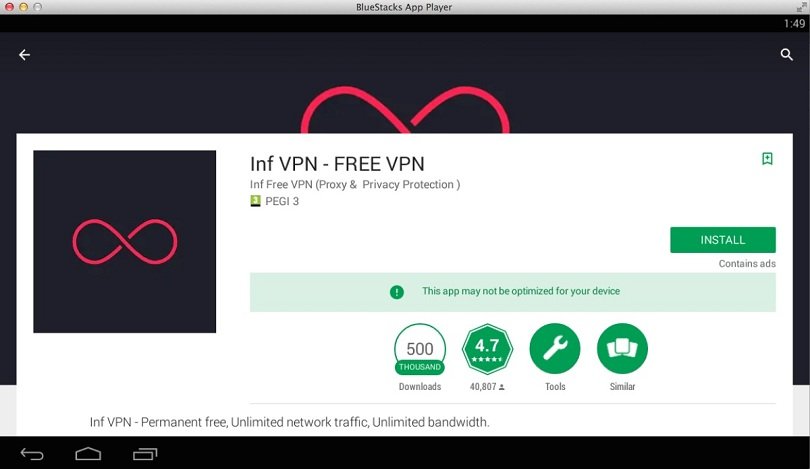The height and width of the screenshot is (469, 810).
Task: Open developer Inf Free VPN link
Action: [355, 184]
